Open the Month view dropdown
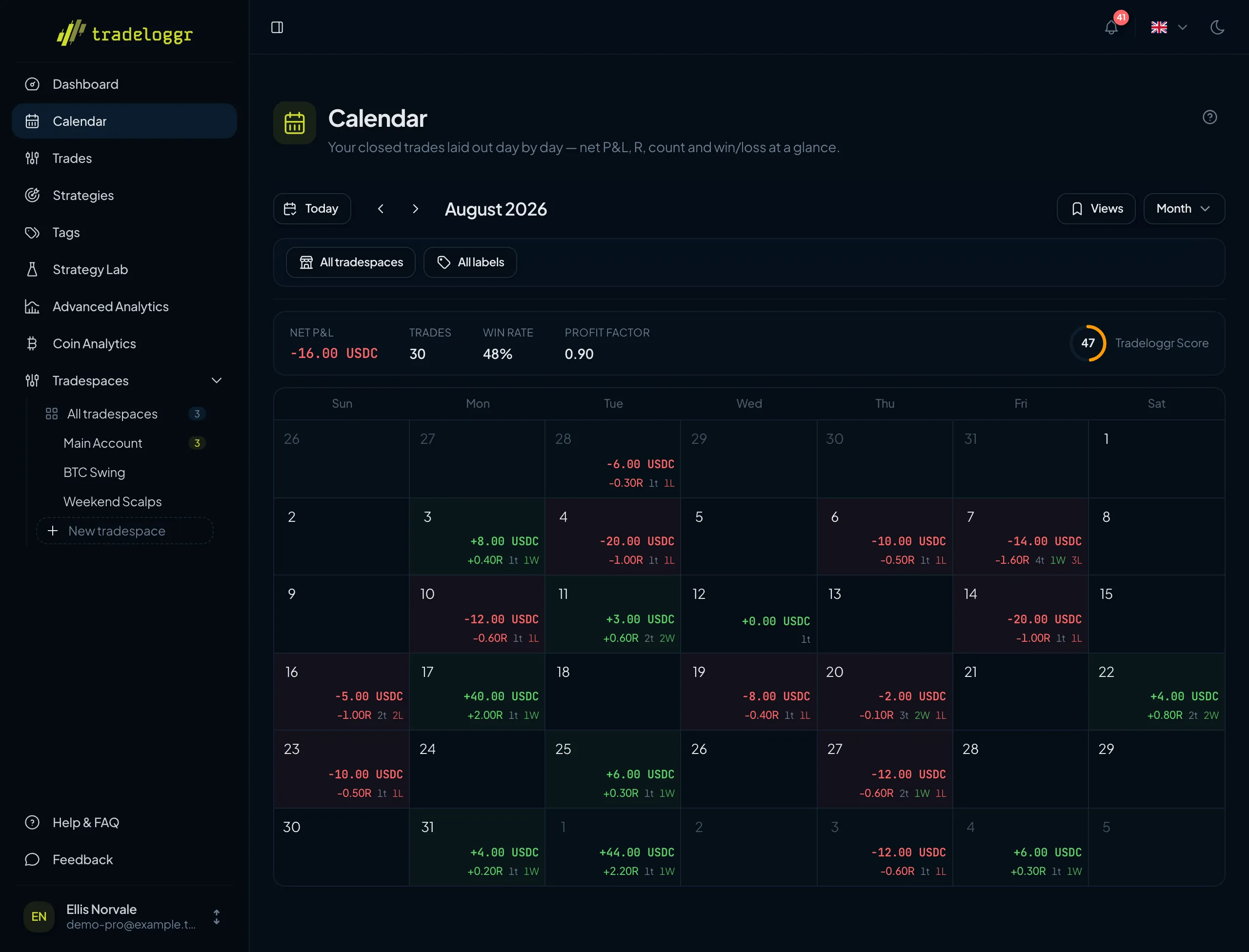Image resolution: width=1249 pixels, height=952 pixels. click(x=1184, y=209)
